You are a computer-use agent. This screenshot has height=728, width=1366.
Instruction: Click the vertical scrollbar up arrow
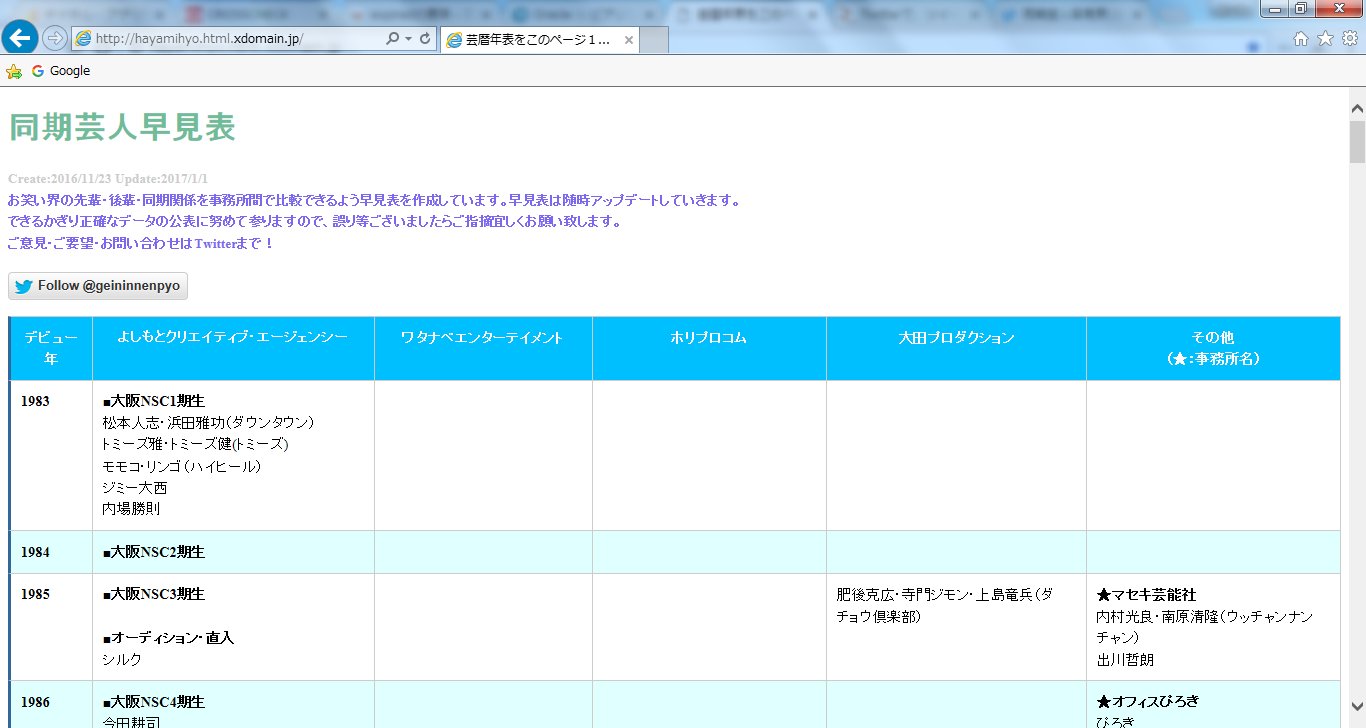1357,107
